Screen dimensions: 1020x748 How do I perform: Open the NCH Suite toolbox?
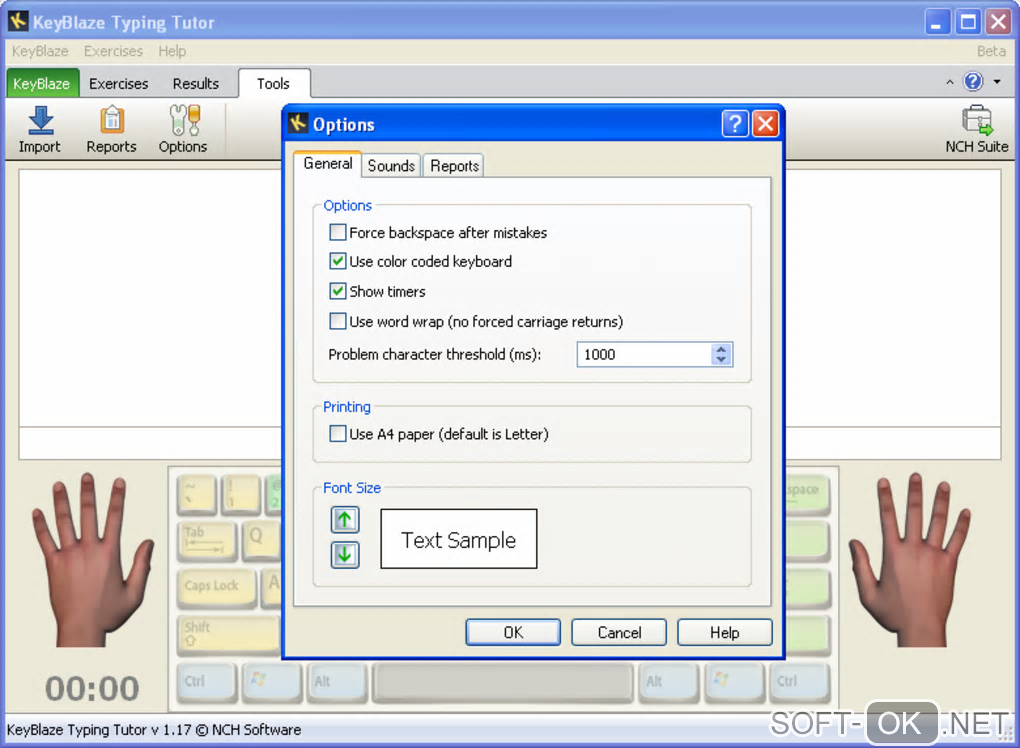point(976,129)
